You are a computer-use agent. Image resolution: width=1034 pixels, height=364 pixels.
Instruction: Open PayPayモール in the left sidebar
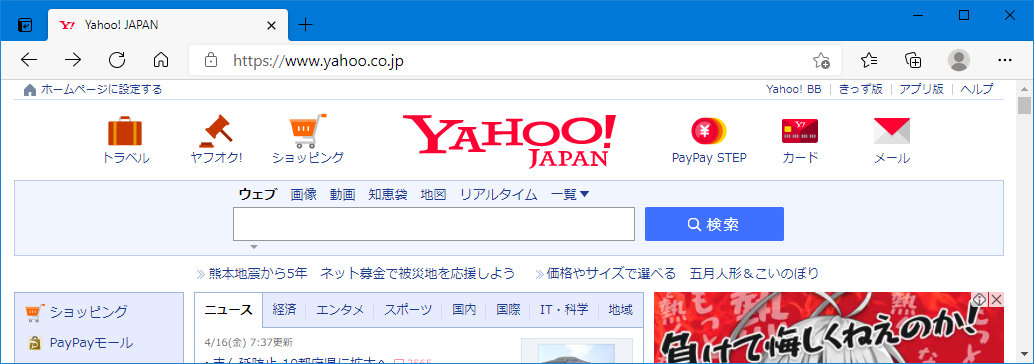(91, 343)
